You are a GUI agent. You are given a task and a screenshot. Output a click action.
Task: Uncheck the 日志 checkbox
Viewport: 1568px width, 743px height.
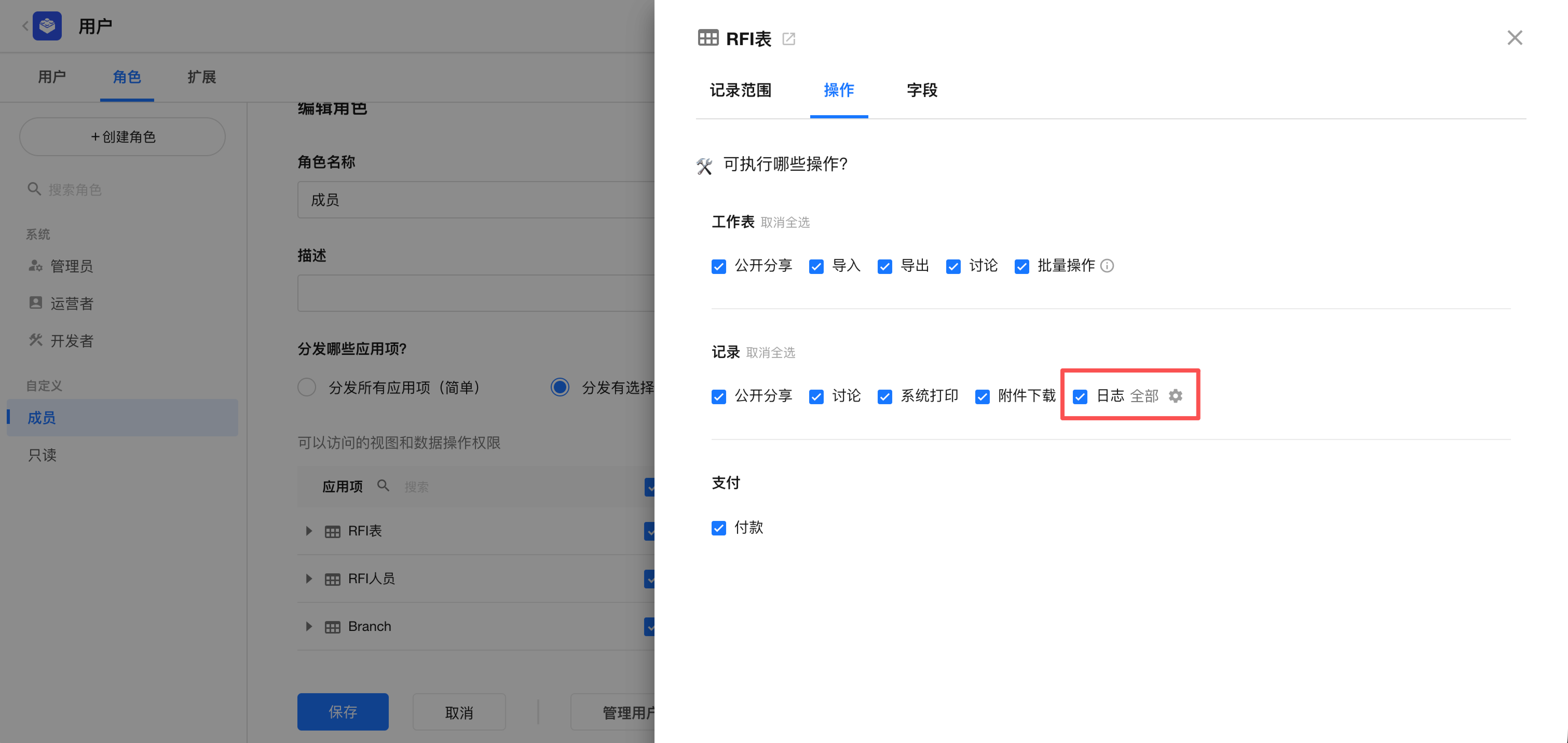[1080, 397]
